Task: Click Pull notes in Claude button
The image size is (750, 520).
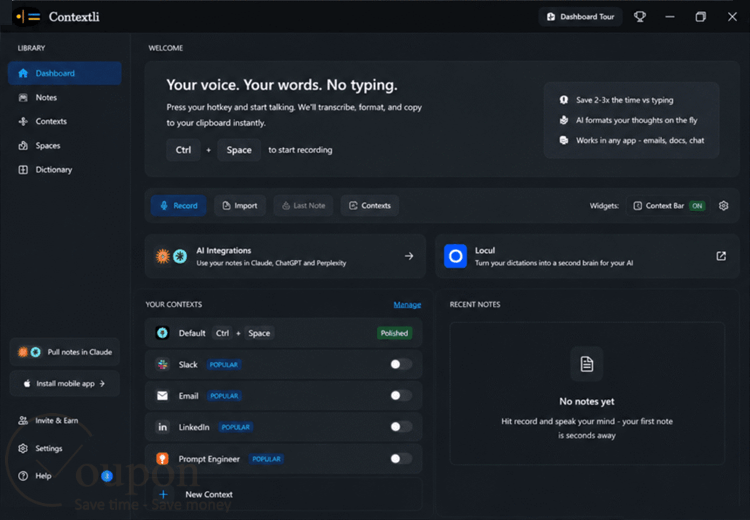Action: [65, 352]
